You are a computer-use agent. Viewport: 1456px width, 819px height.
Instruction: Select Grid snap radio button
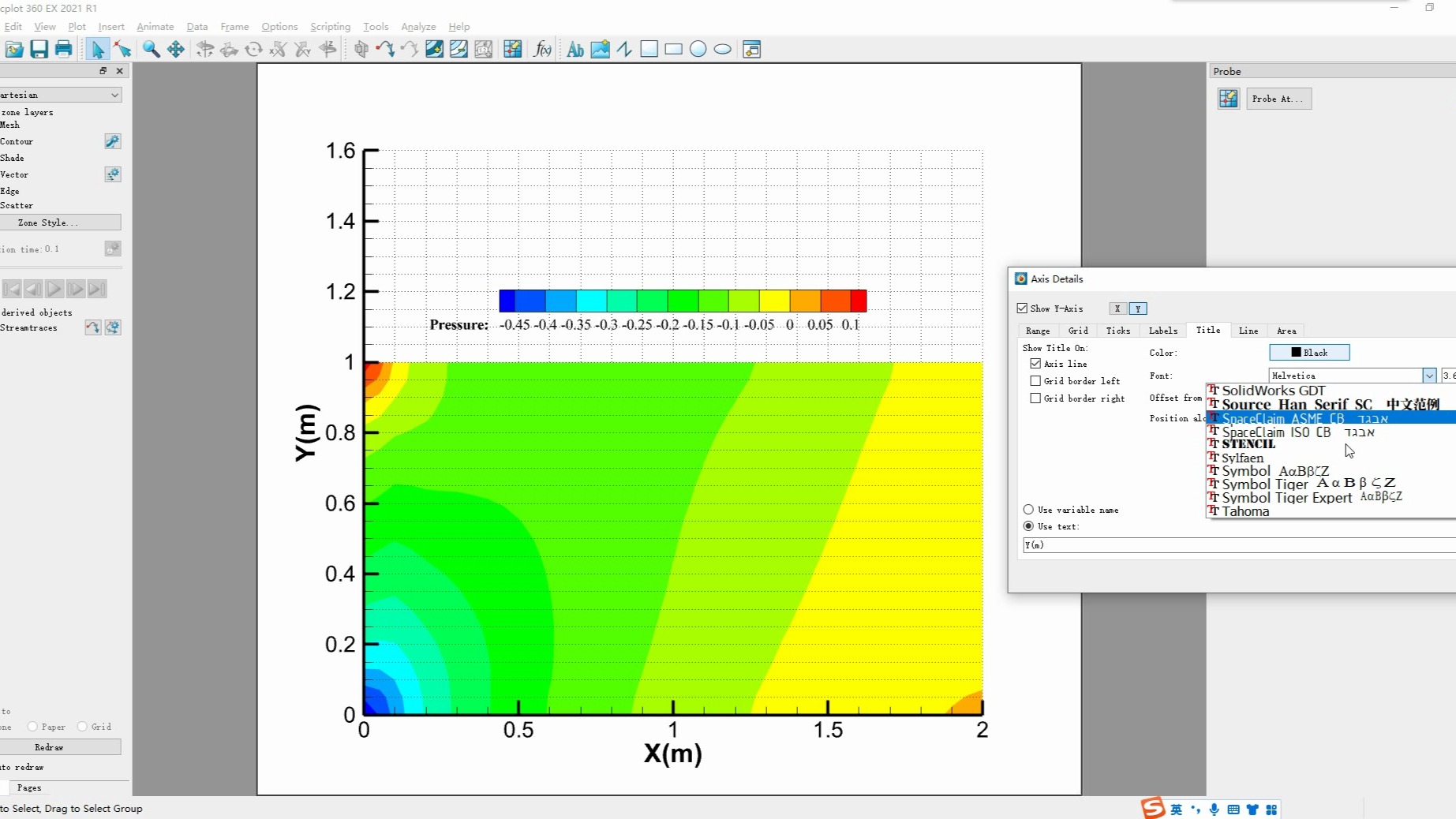[x=82, y=727]
